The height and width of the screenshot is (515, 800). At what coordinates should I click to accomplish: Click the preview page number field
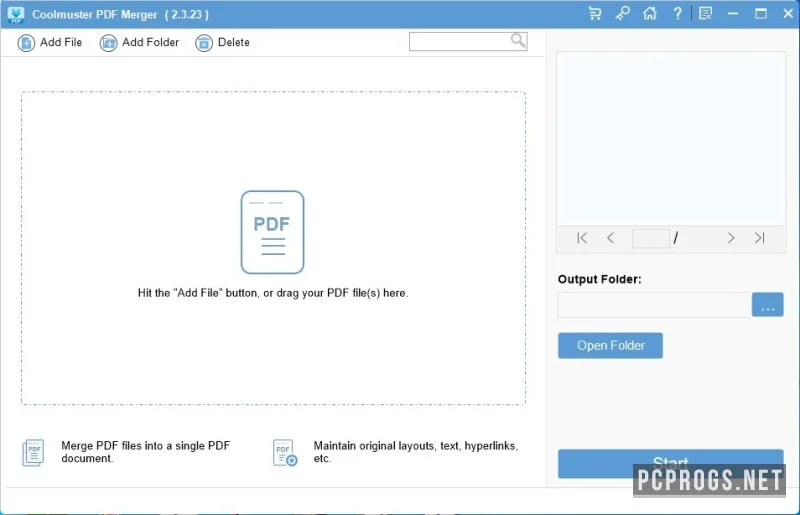[x=651, y=238]
